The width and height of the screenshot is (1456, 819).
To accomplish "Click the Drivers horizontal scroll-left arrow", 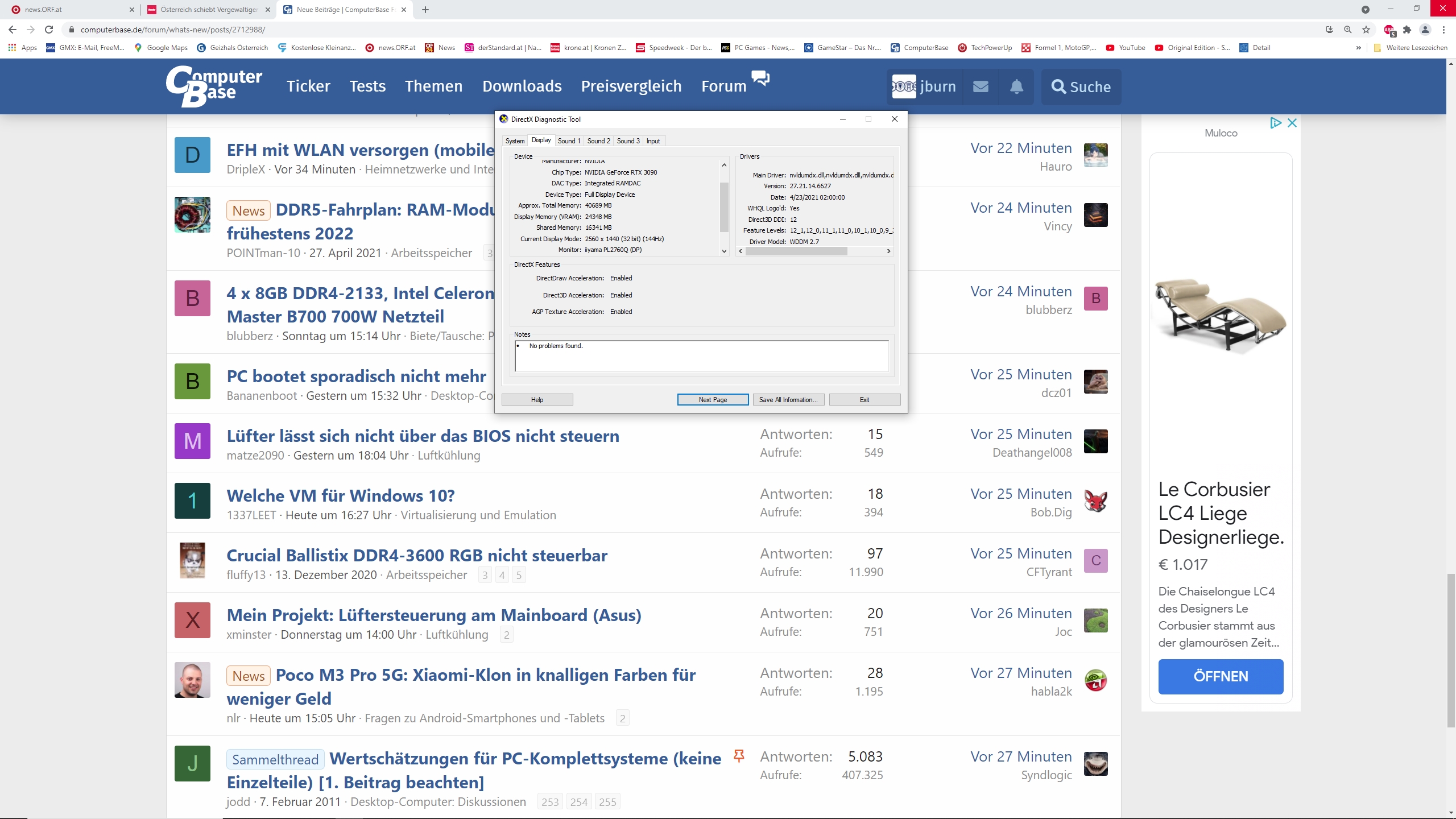I will point(741,251).
